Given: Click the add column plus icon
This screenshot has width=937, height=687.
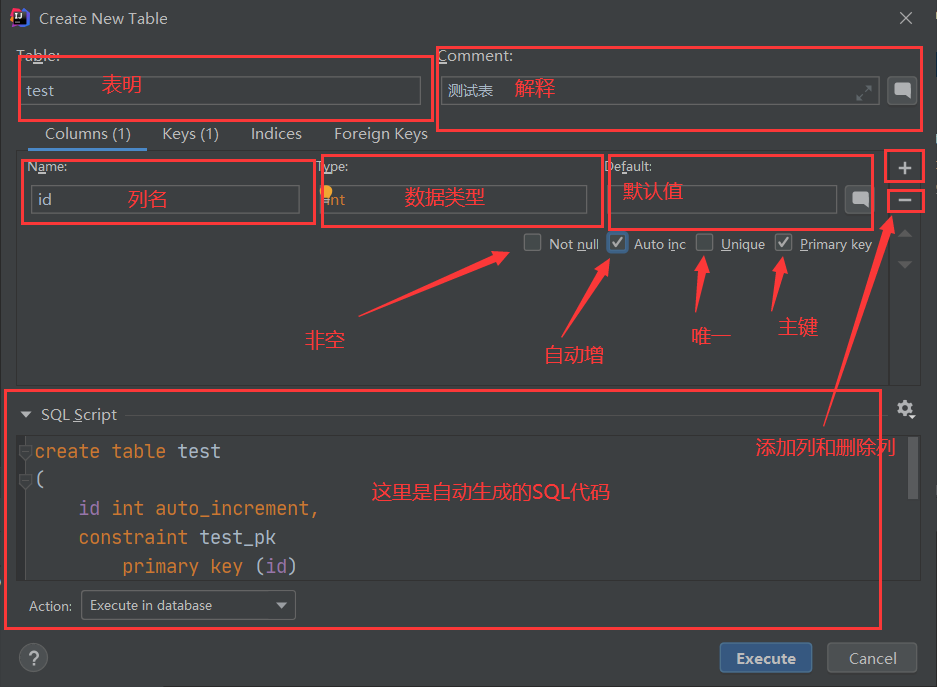Looking at the screenshot, I should pos(905,168).
